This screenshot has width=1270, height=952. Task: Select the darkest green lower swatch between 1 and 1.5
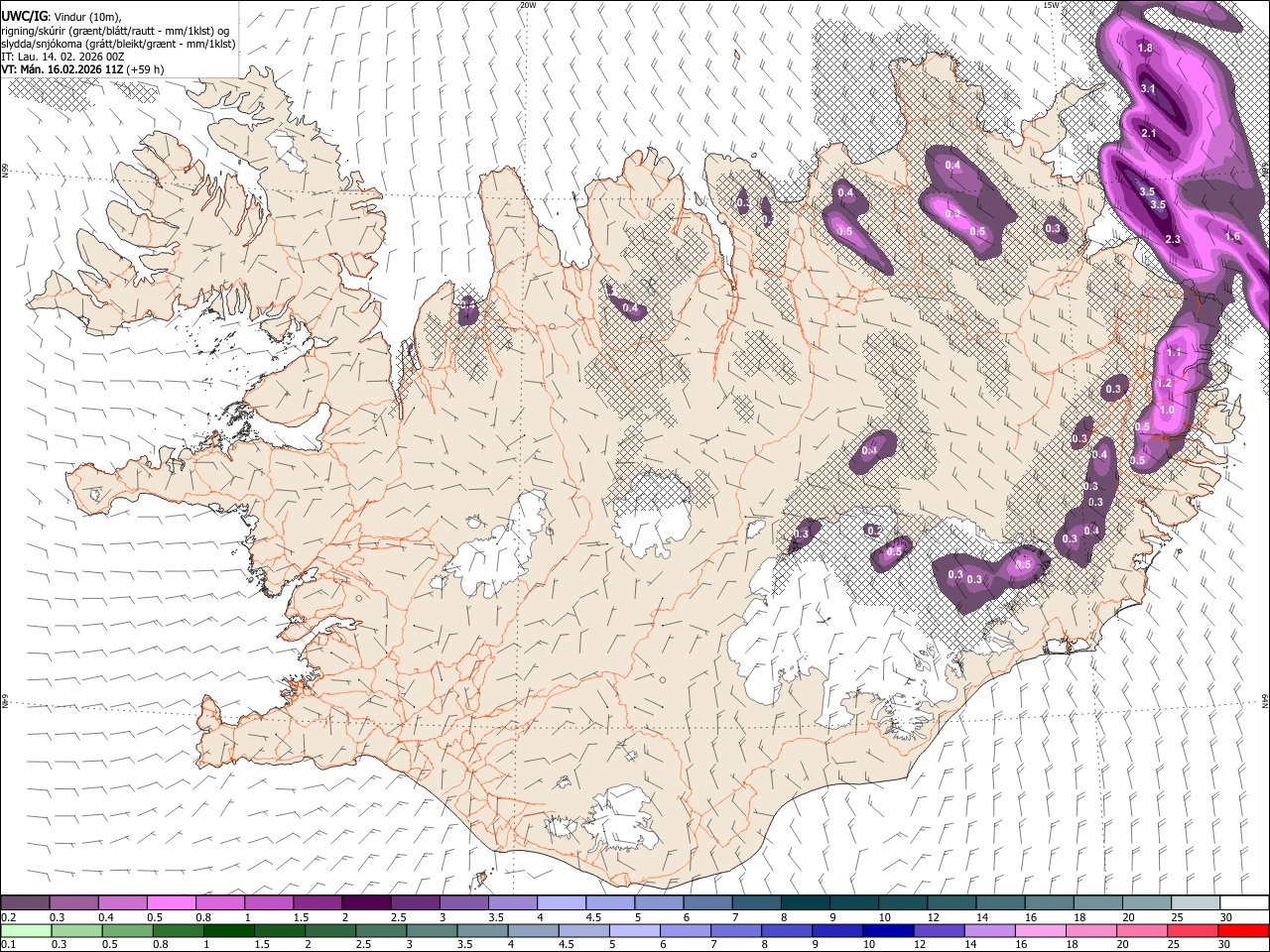[x=228, y=930]
